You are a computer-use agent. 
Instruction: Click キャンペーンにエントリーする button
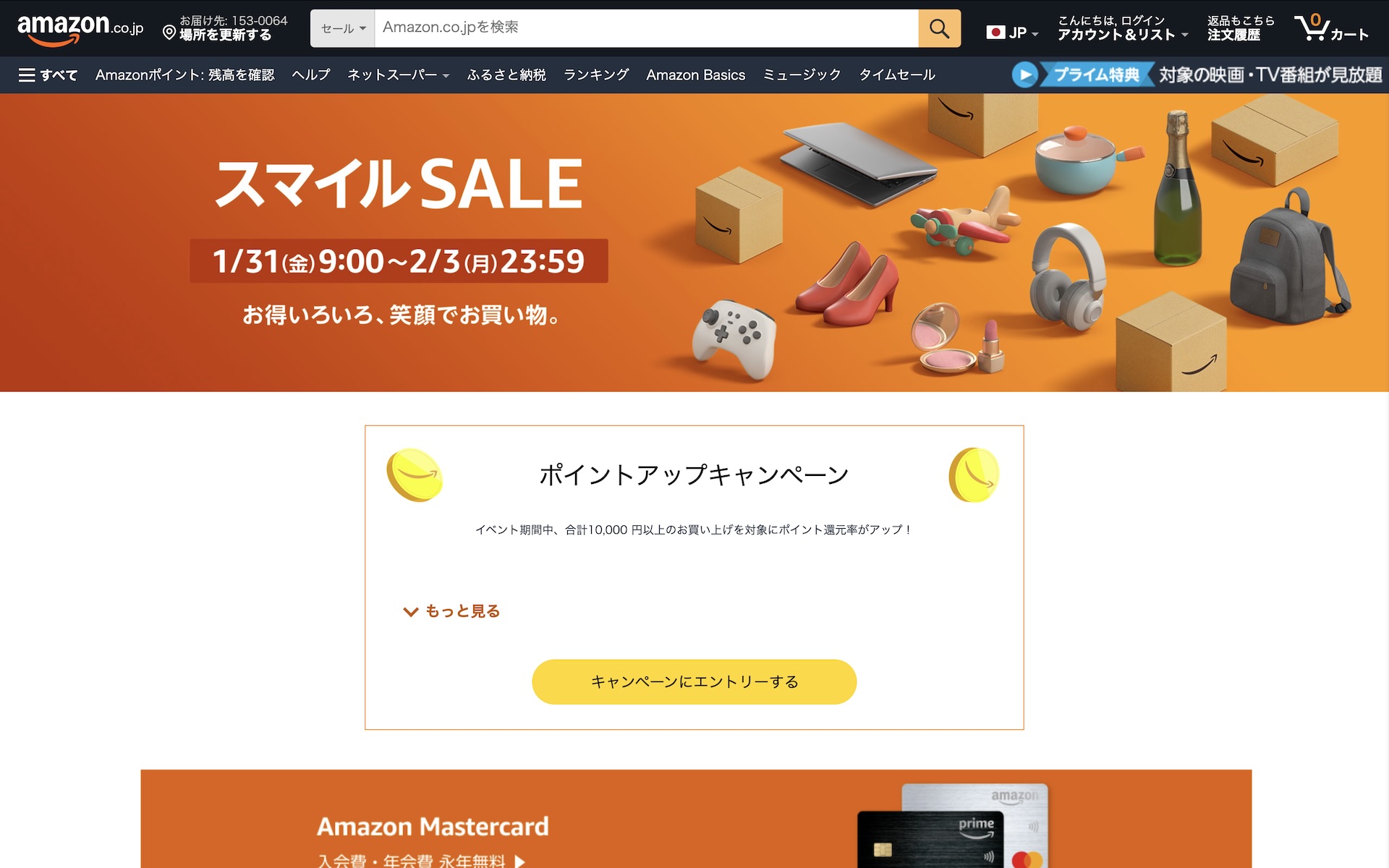pyautogui.click(x=694, y=681)
